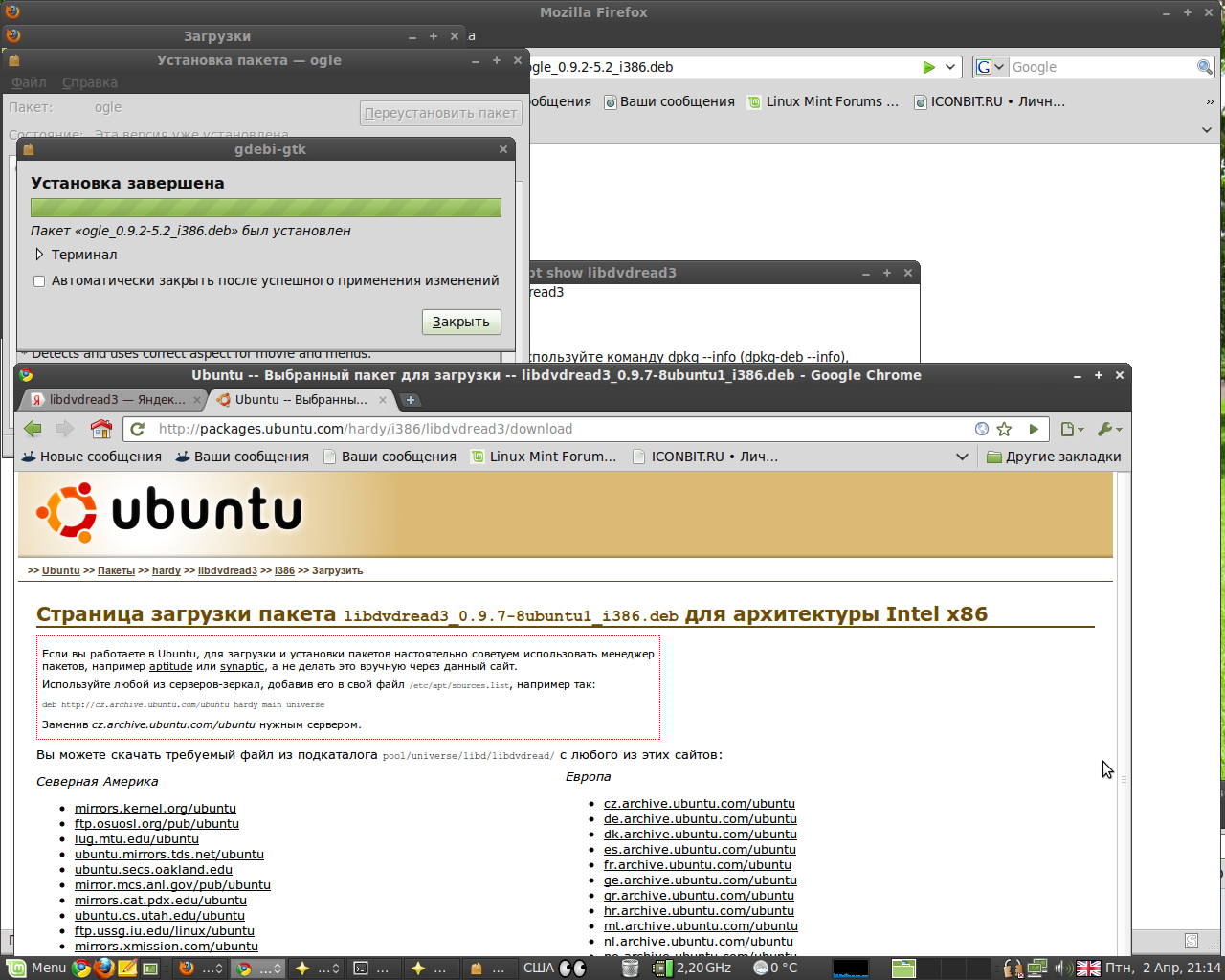Toggle auto-close after successful changes checkbox
1225x980 pixels.
tap(39, 281)
